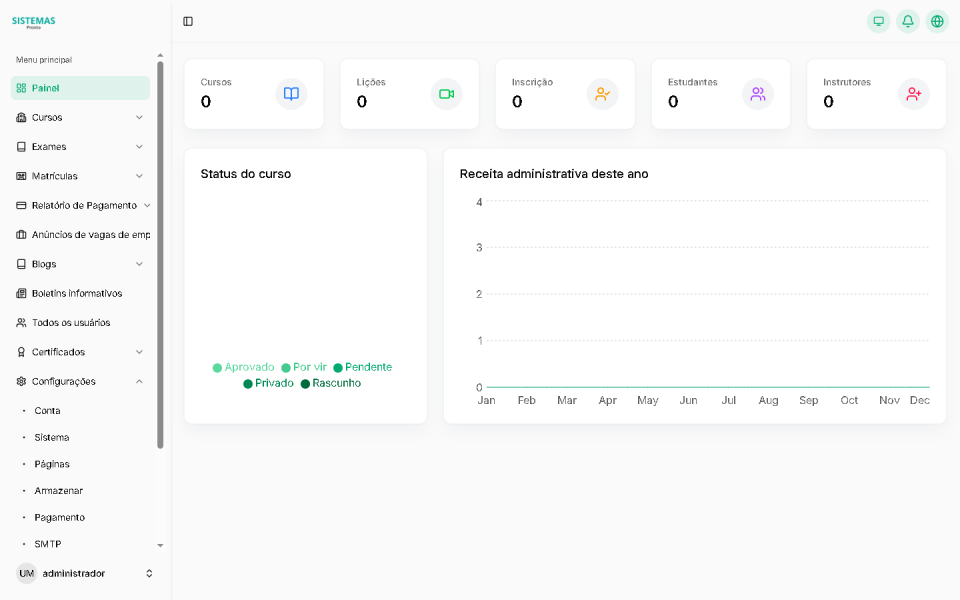The image size is (960, 600).
Task: Select Todos os usuários in the sidebar
Action: pos(80,322)
